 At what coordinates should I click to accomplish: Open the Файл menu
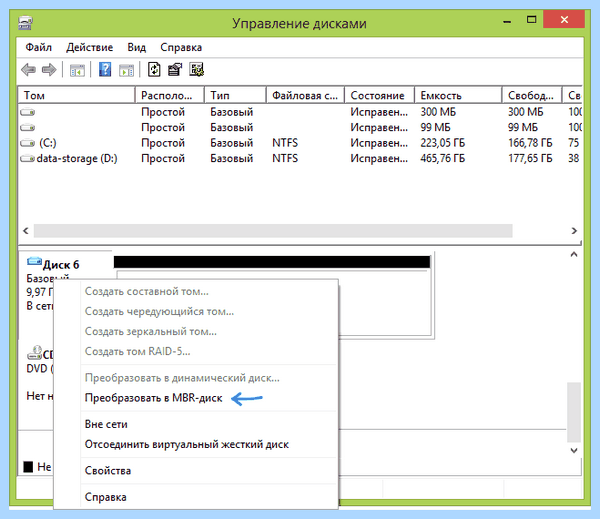(x=38, y=47)
